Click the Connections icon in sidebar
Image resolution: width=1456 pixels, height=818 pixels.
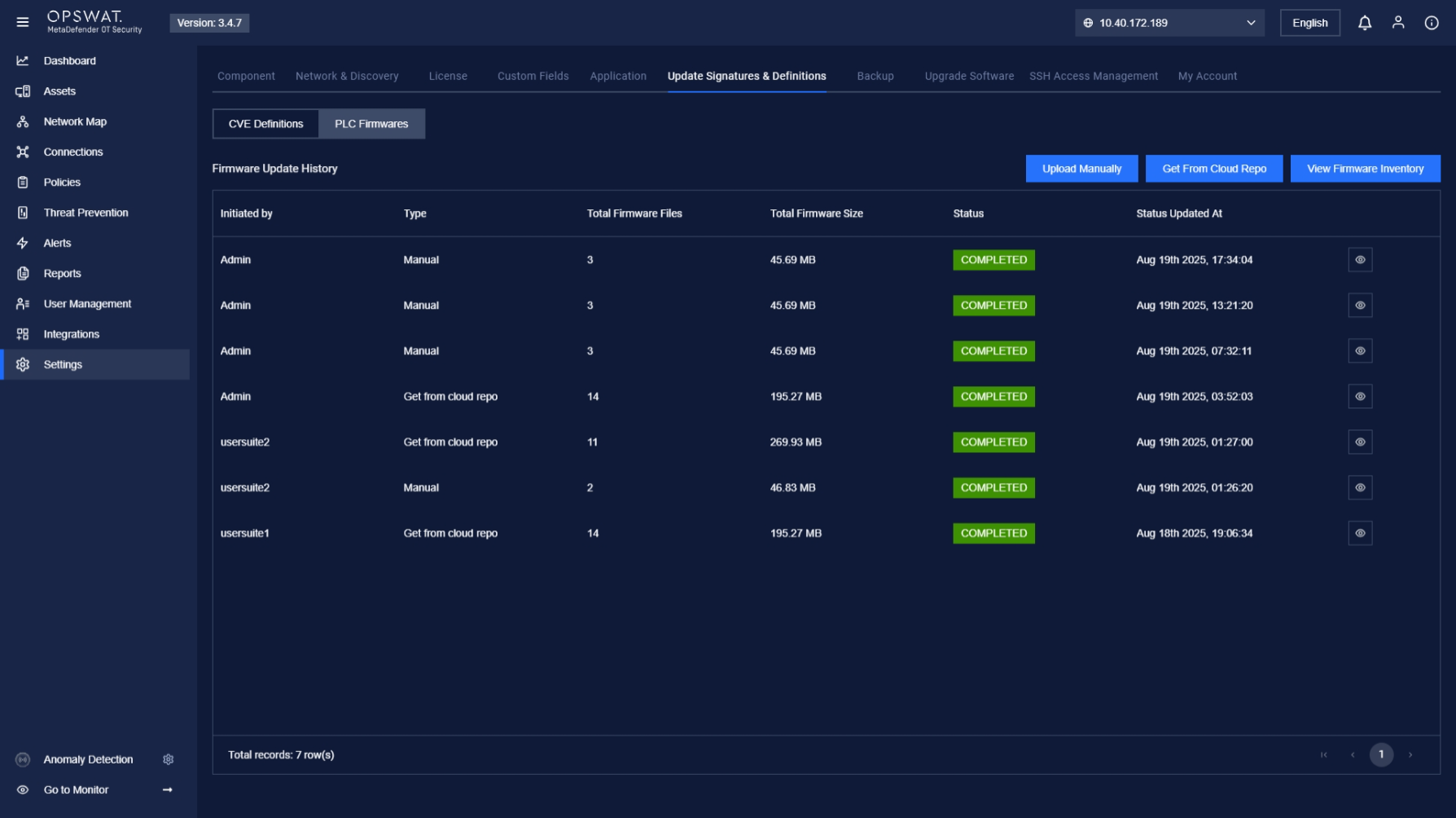coord(23,152)
